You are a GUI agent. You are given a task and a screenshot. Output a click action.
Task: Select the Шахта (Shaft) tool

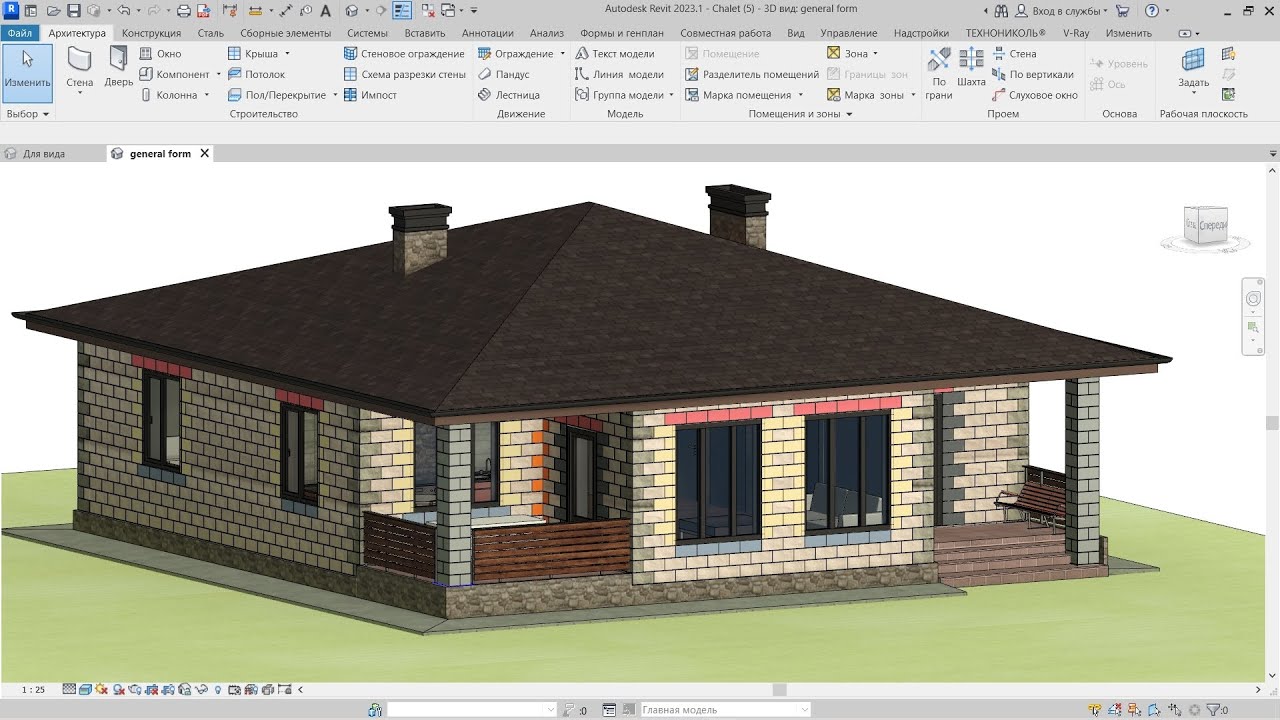coord(971,68)
